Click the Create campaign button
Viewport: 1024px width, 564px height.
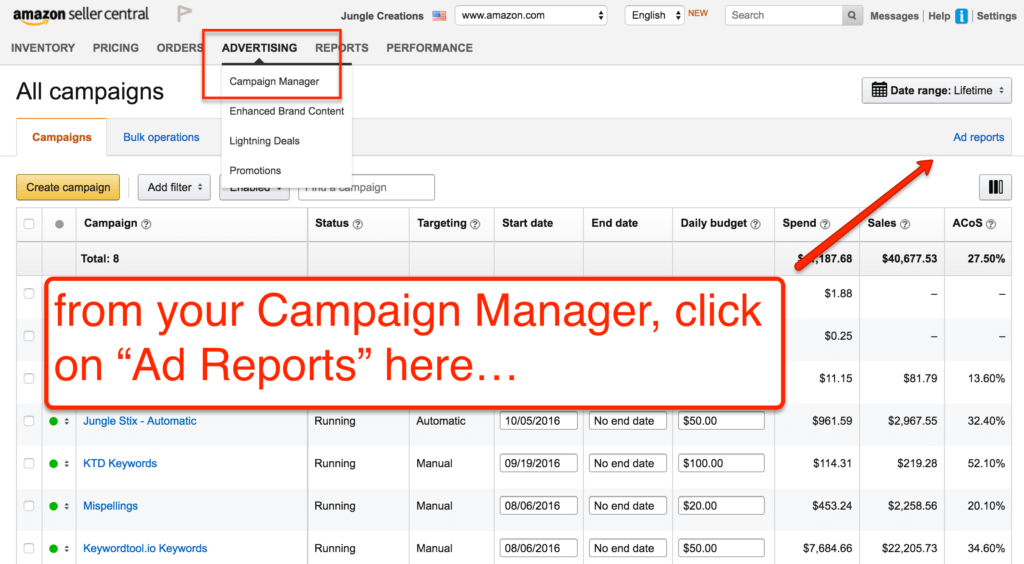[68, 187]
